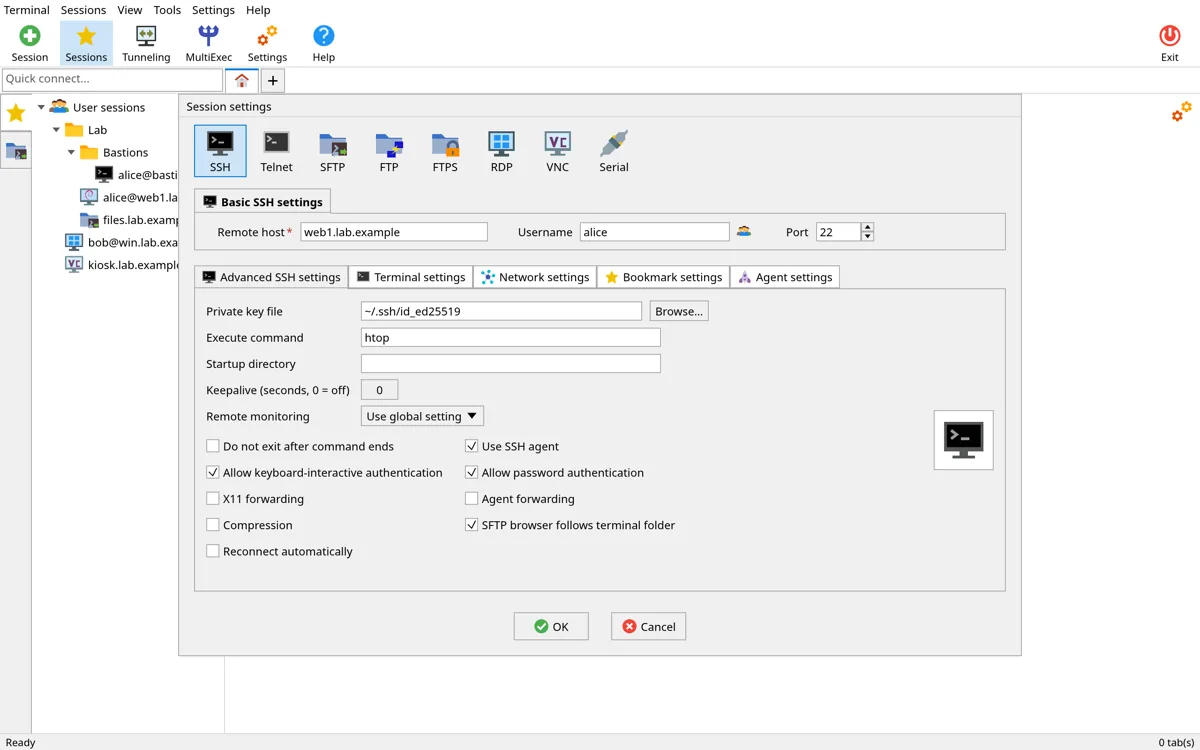Click the home tab icon
Screen dimensions: 1200x750
[242, 81]
